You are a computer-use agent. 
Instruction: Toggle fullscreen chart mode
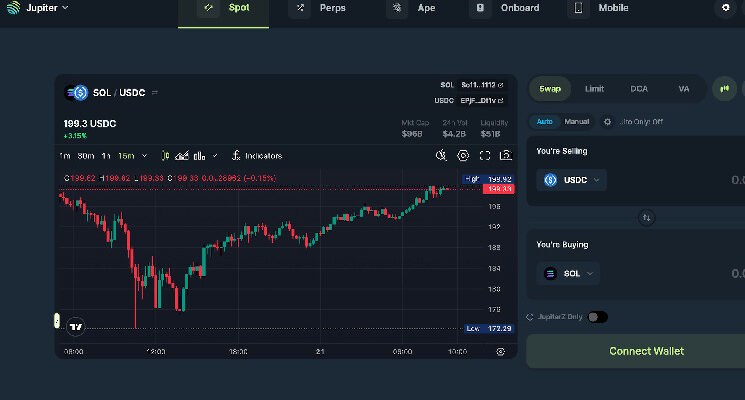485,156
